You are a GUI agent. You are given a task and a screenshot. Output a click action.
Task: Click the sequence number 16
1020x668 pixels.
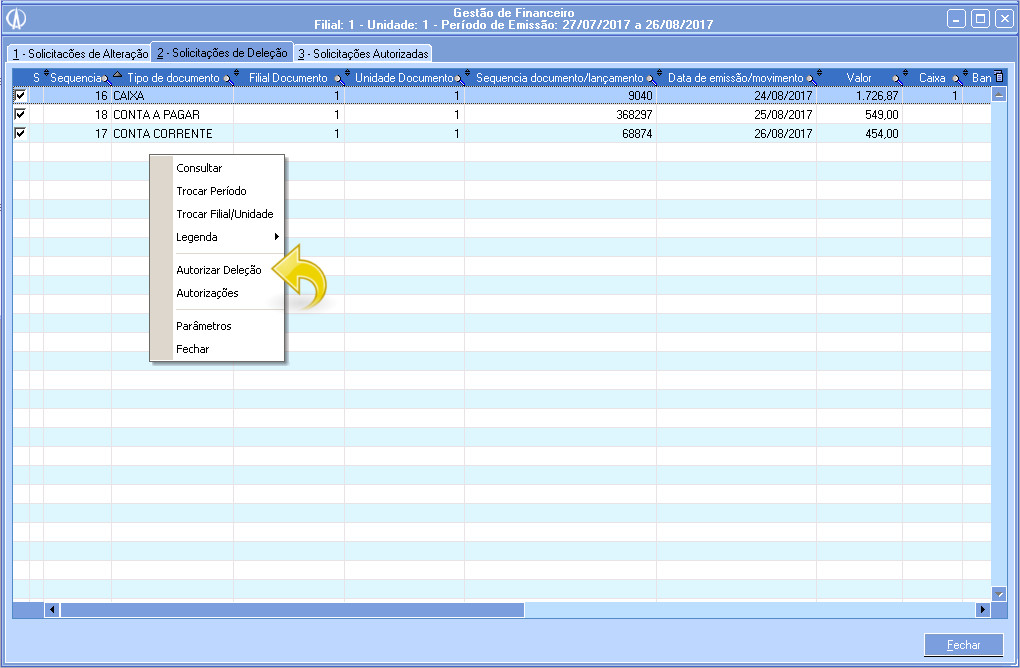pyautogui.click(x=101, y=96)
